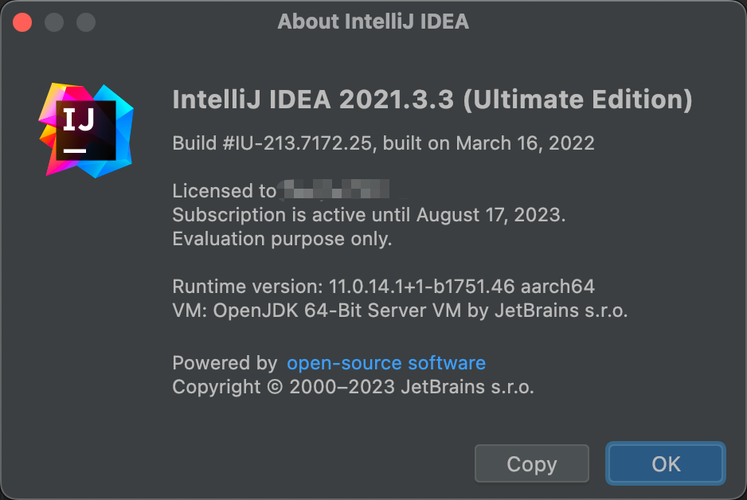Click the blurred licensee name

point(334,190)
